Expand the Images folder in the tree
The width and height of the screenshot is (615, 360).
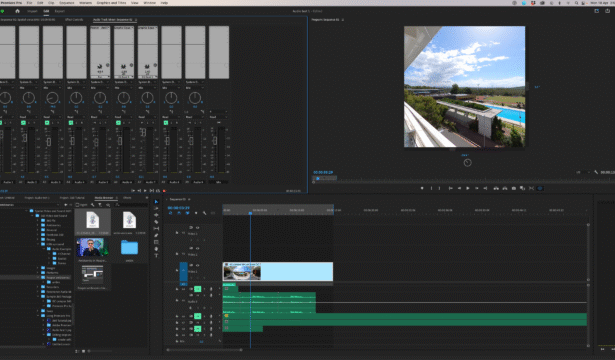(38, 268)
